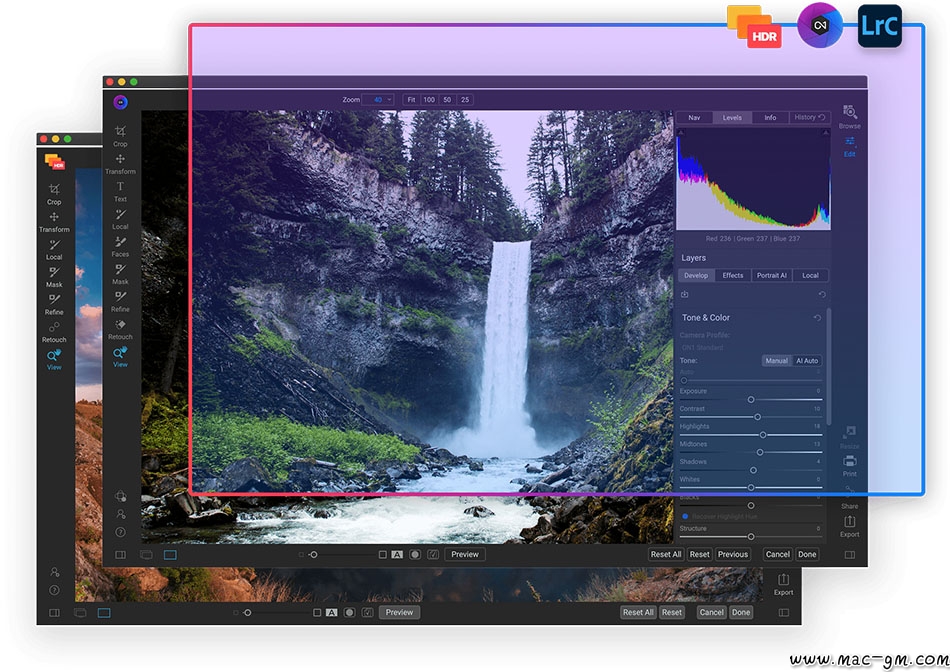
Task: Click Export icon in front window sidebar
Action: 849,526
